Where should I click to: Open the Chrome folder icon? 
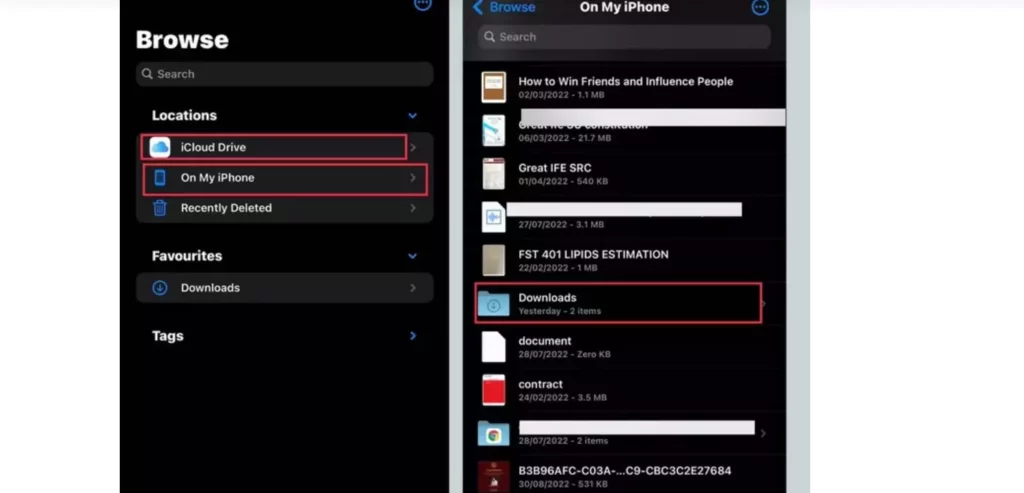(494, 434)
